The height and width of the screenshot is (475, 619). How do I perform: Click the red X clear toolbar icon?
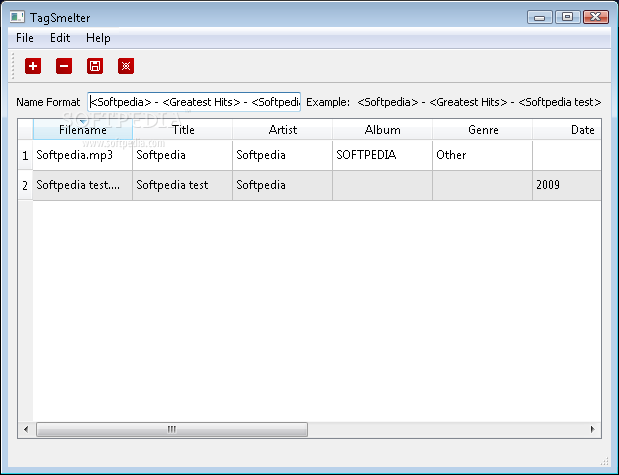tap(126, 66)
